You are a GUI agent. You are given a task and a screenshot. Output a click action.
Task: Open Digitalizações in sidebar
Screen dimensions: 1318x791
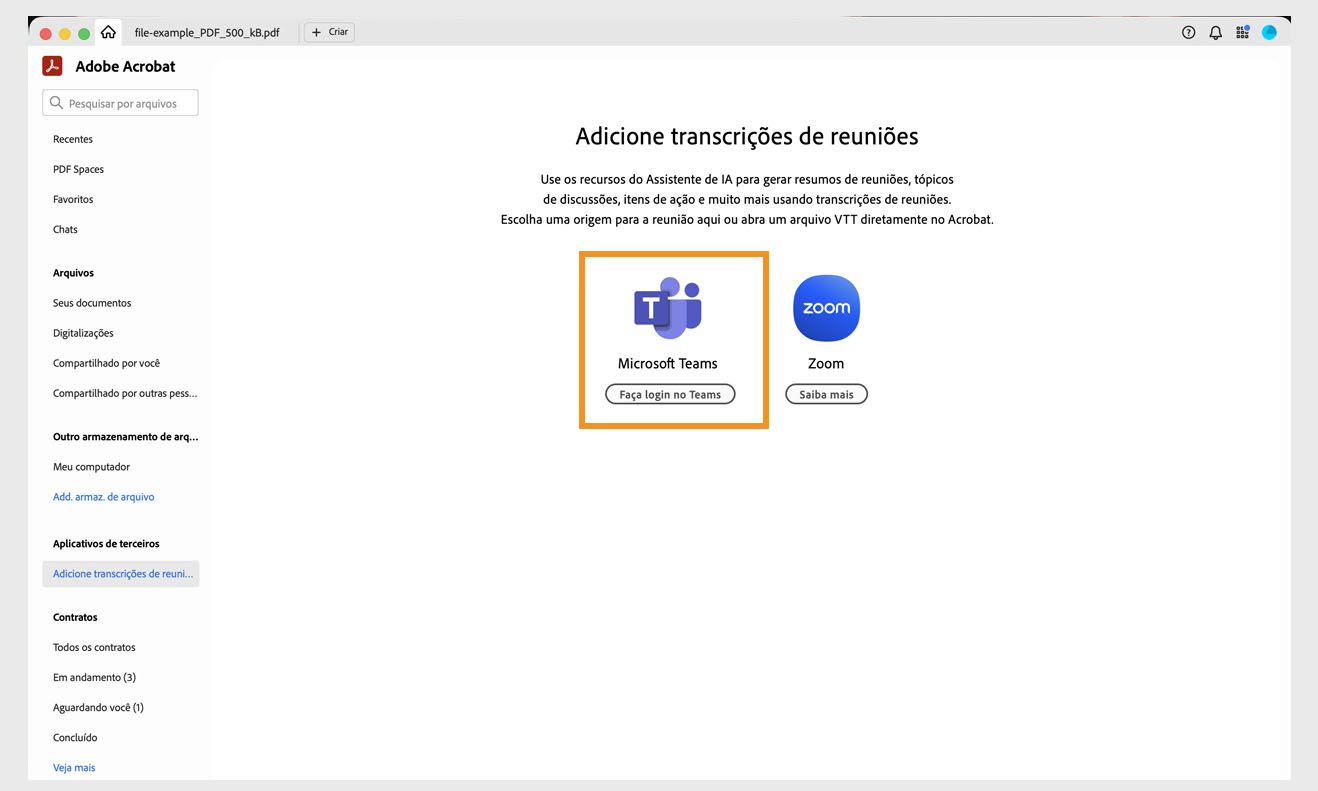click(83, 333)
